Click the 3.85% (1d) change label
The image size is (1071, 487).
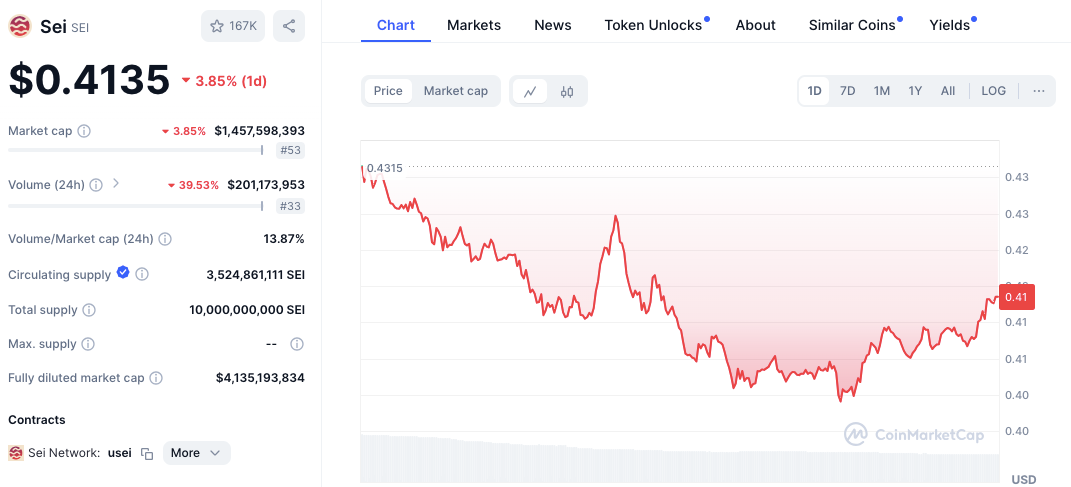coord(224,81)
